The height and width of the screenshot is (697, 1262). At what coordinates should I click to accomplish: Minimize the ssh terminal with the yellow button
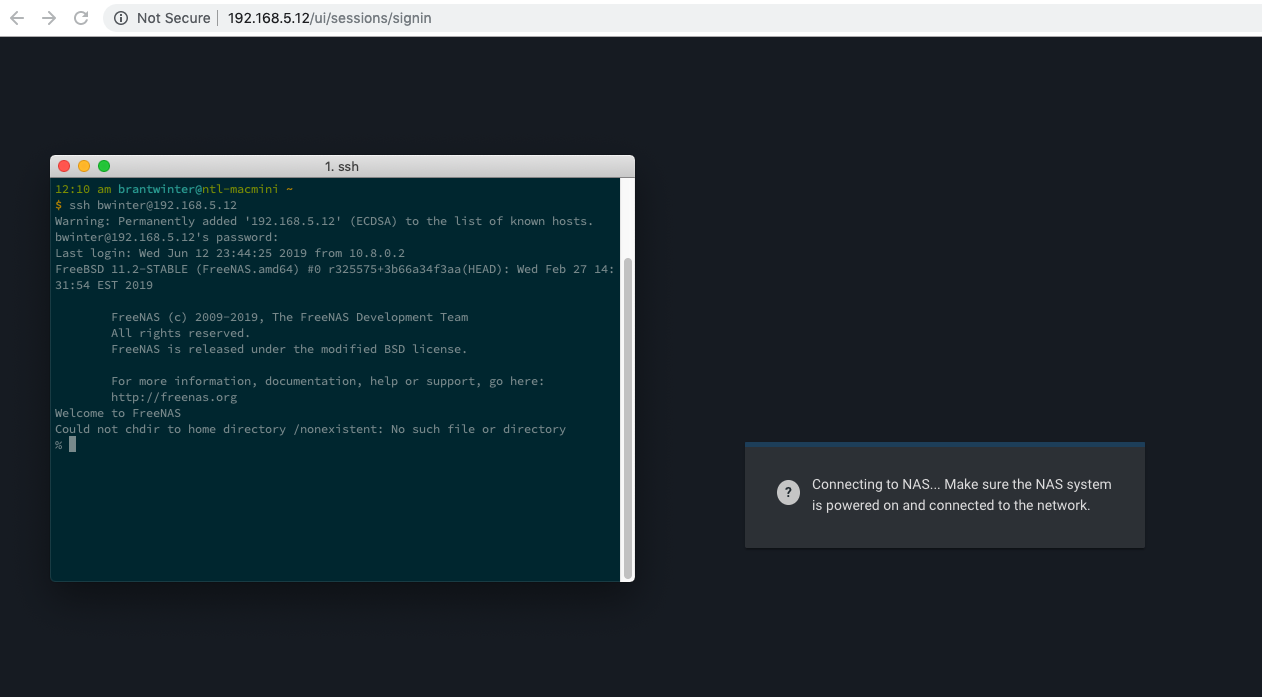[84, 166]
